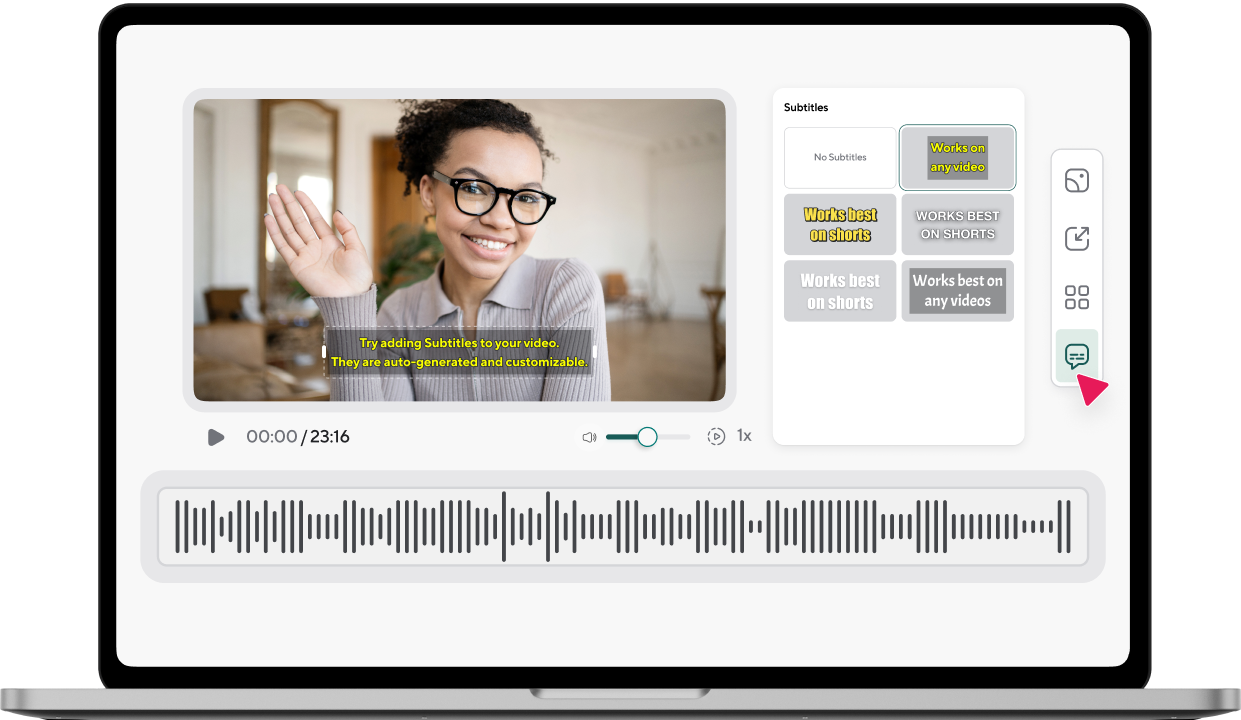Viewport: 1241px width, 720px height.
Task: Select uppercase 'WORKS BEST ON SHORTS' style
Action: coord(957,224)
